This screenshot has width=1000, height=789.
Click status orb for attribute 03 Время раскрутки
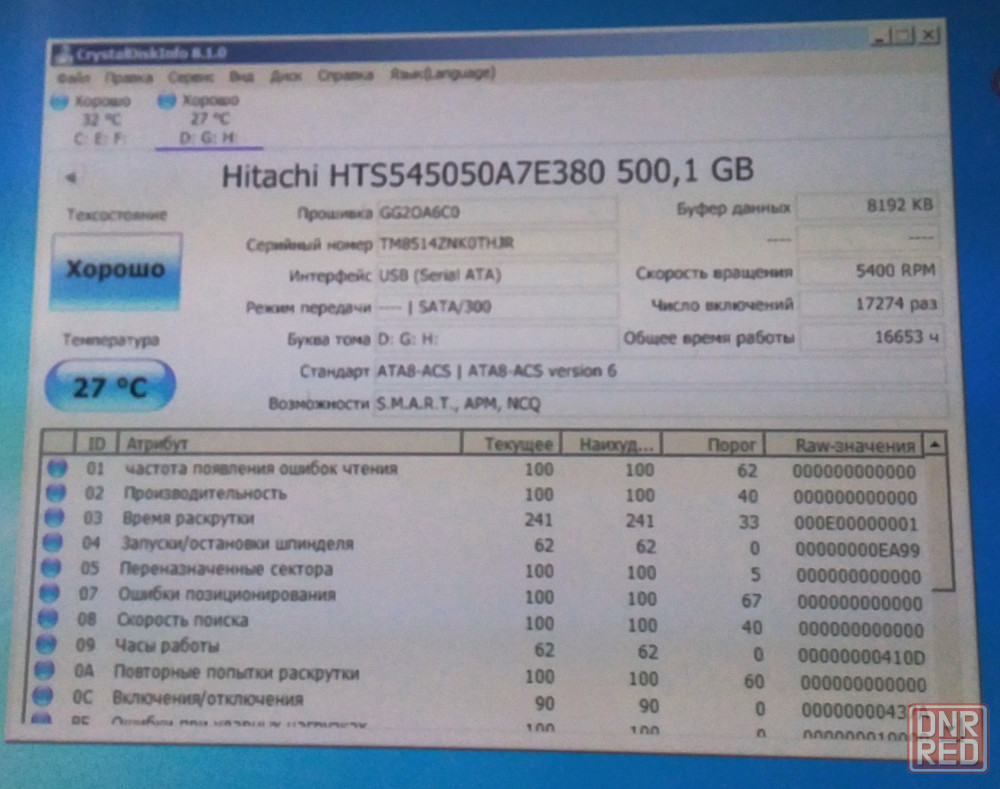point(55,518)
